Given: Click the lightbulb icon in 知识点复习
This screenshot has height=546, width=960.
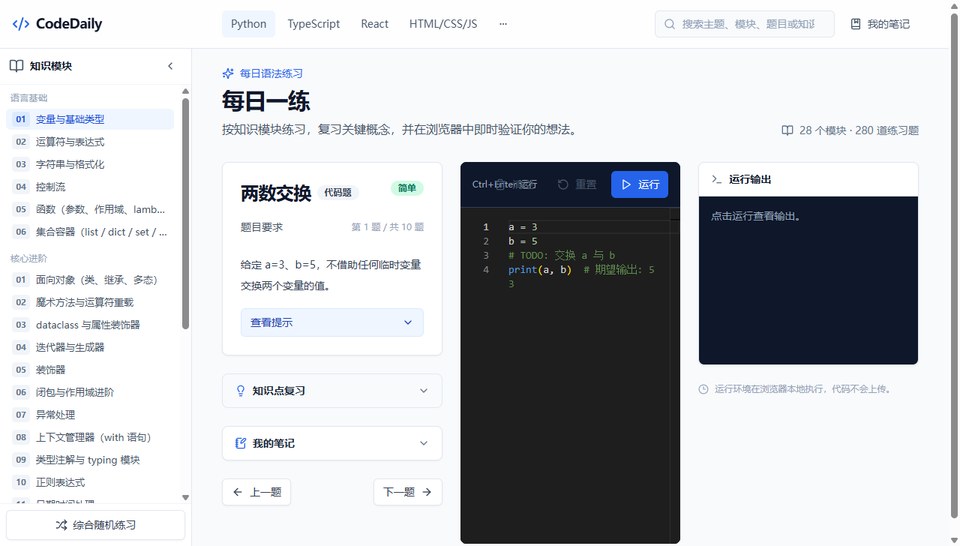Looking at the screenshot, I should 241,391.
